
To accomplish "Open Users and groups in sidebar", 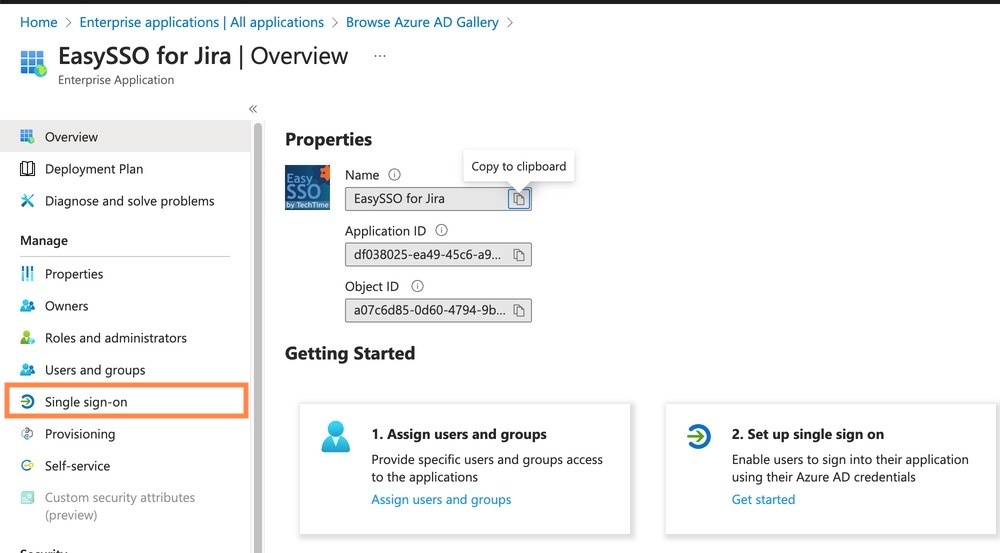I will 125,369.
